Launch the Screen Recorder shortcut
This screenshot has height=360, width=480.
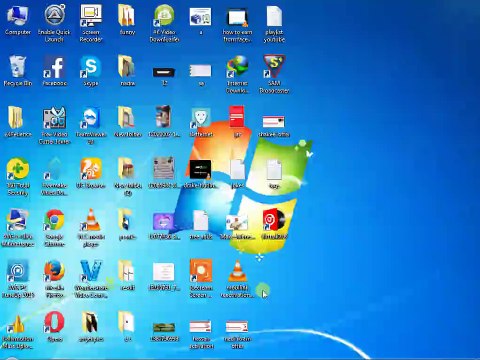click(x=91, y=23)
